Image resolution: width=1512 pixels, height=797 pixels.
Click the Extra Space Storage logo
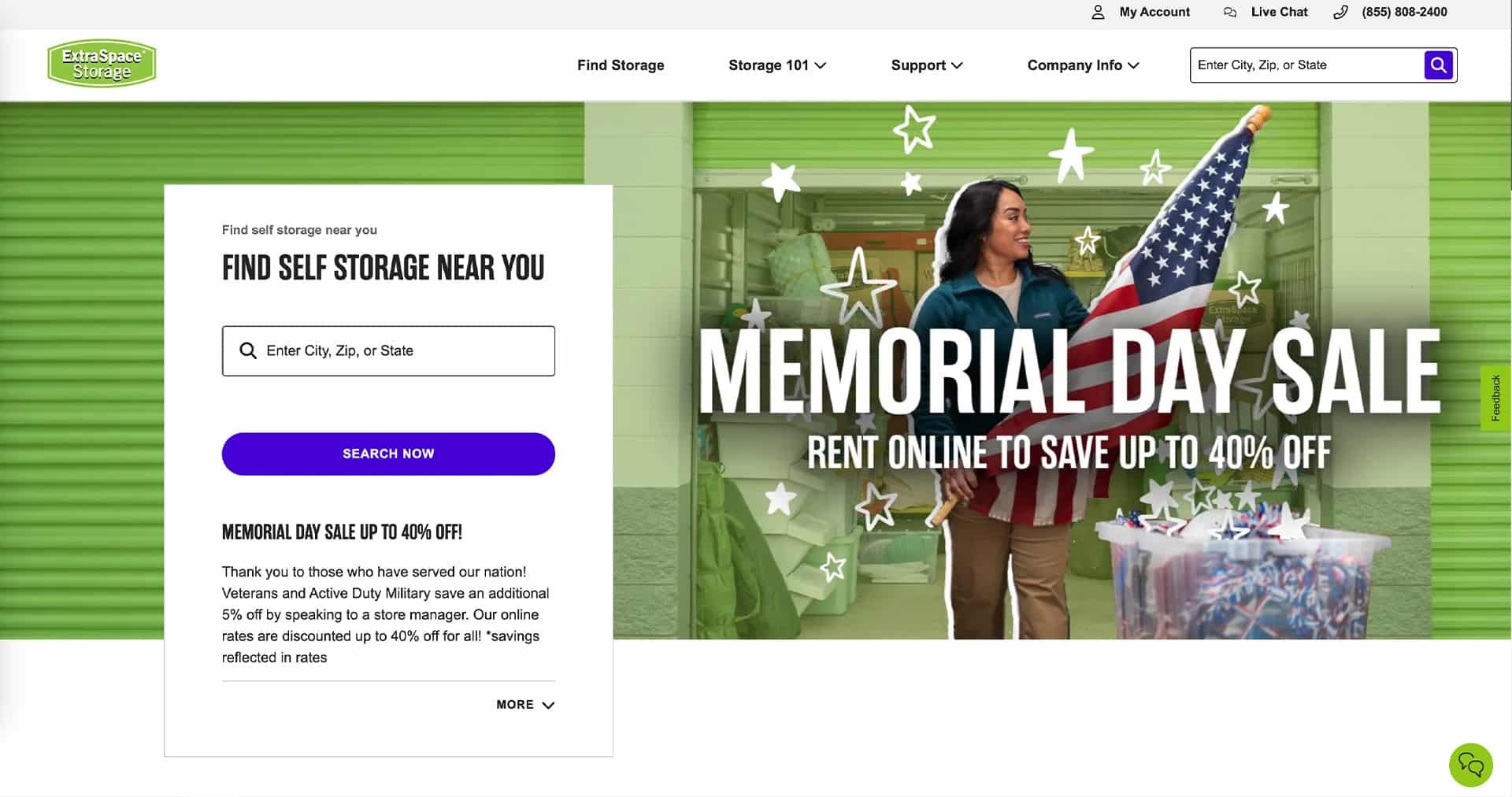(102, 63)
